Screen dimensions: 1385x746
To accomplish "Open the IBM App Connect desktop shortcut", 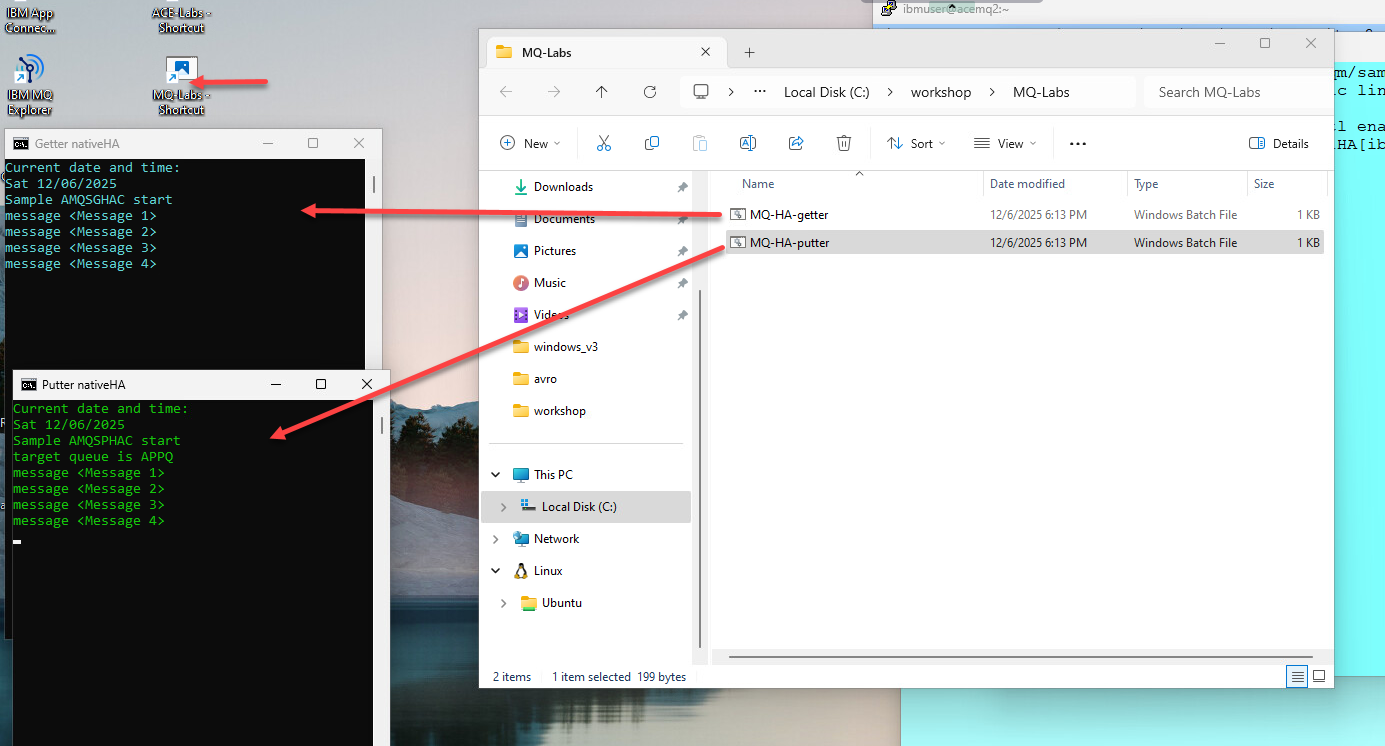I will [x=29, y=18].
